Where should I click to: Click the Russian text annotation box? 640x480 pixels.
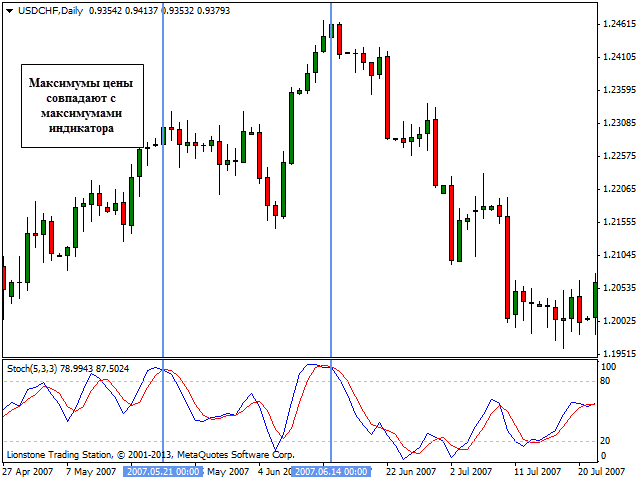pos(82,106)
